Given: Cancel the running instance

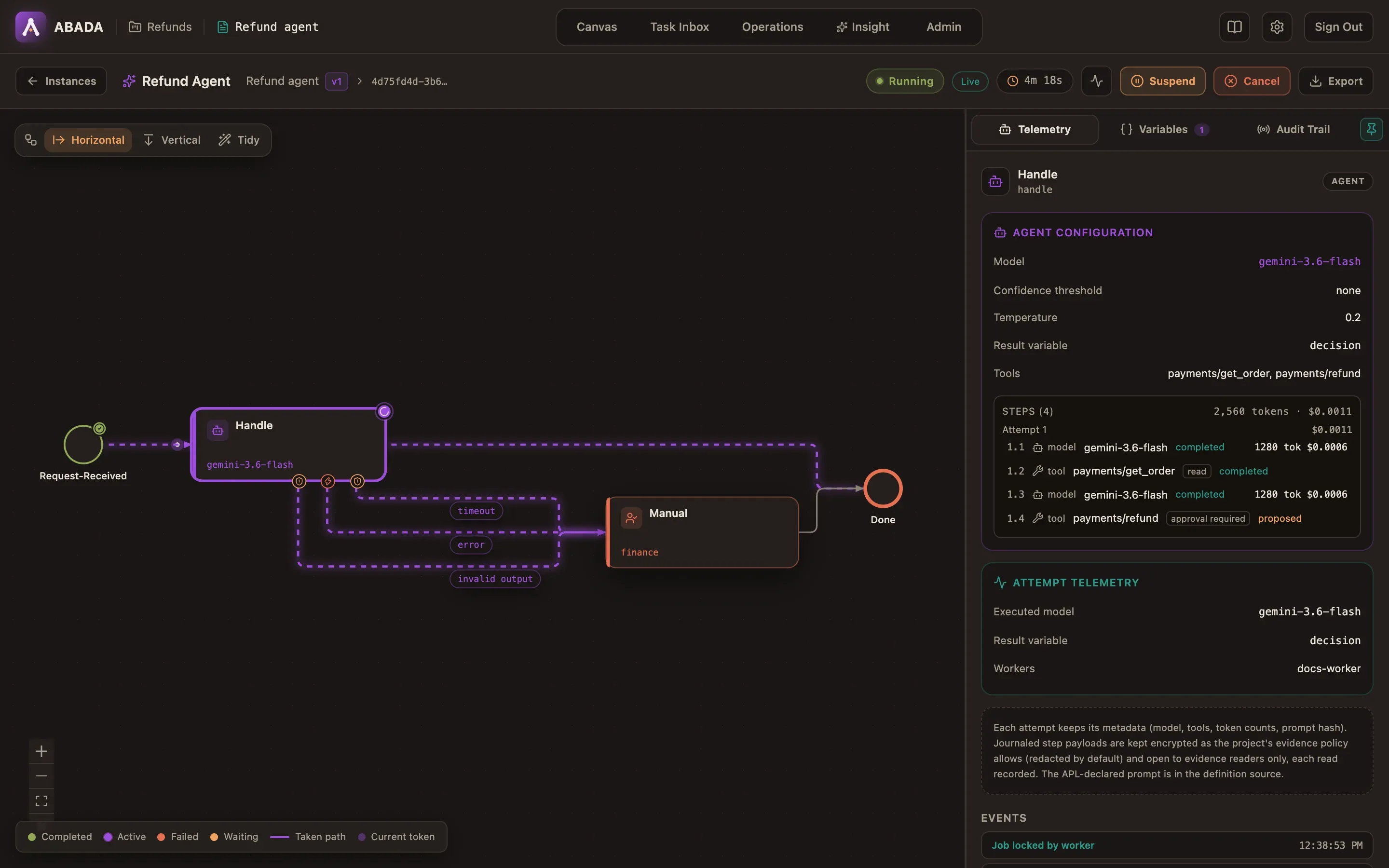Looking at the screenshot, I should tap(1252, 81).
